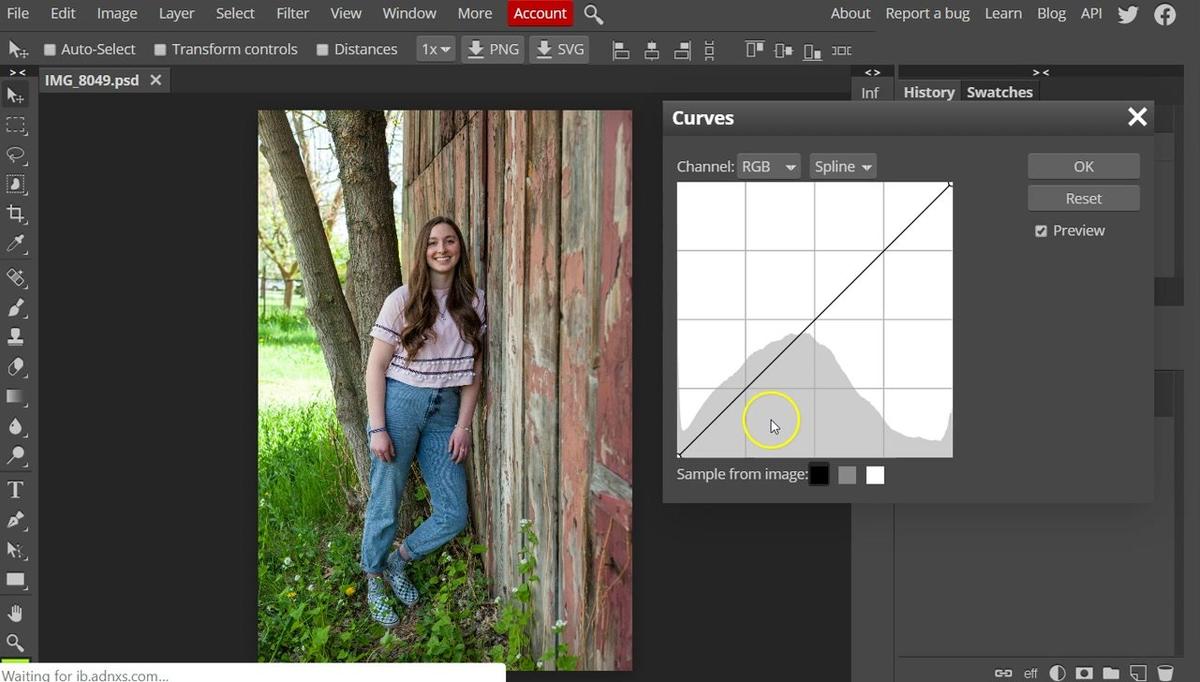Click OK in Curves dialog
Image resolution: width=1200 pixels, height=682 pixels.
click(x=1084, y=167)
